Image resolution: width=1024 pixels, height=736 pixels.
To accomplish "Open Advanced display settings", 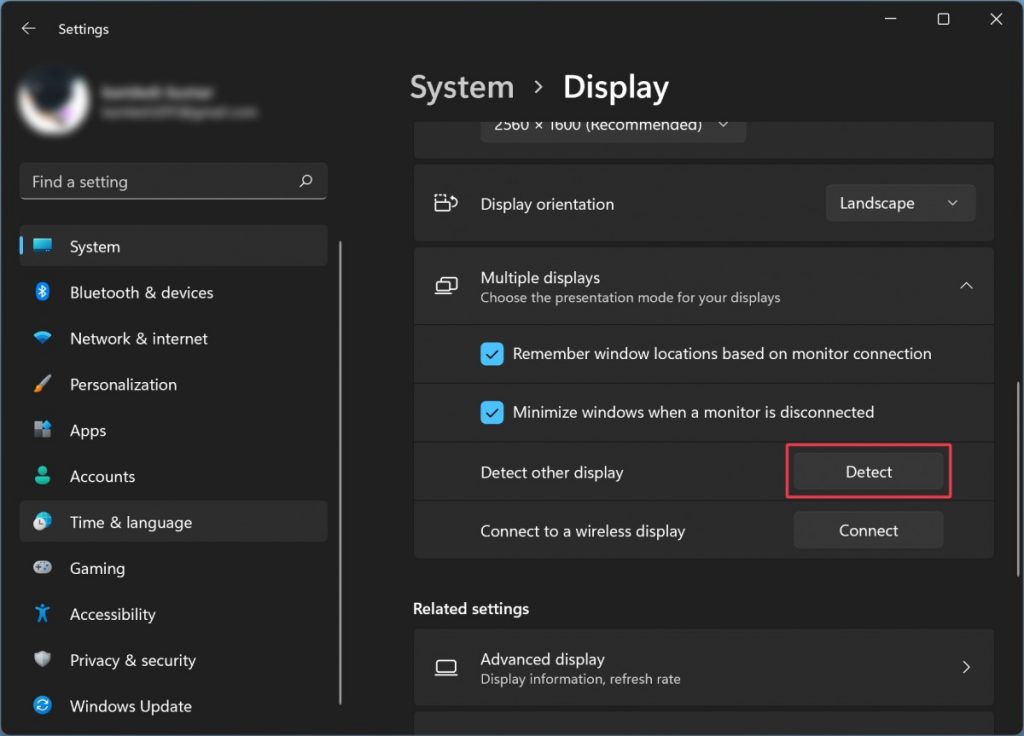I will (x=703, y=667).
